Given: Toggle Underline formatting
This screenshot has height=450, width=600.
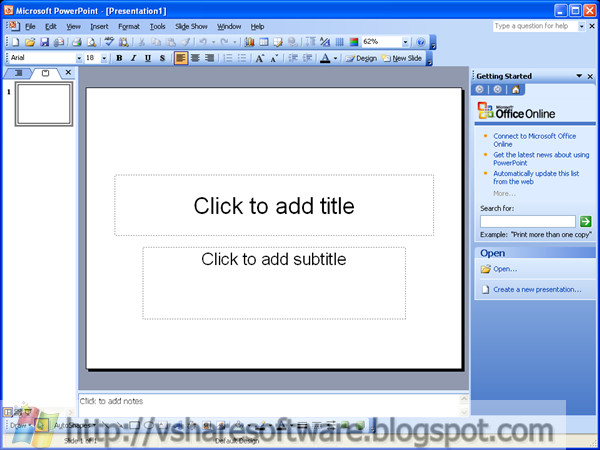Looking at the screenshot, I should (x=148, y=58).
